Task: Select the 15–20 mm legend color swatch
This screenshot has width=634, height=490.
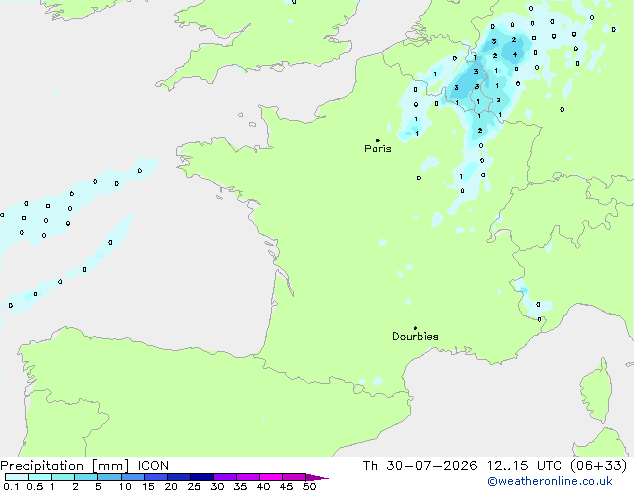Action: coord(155,477)
